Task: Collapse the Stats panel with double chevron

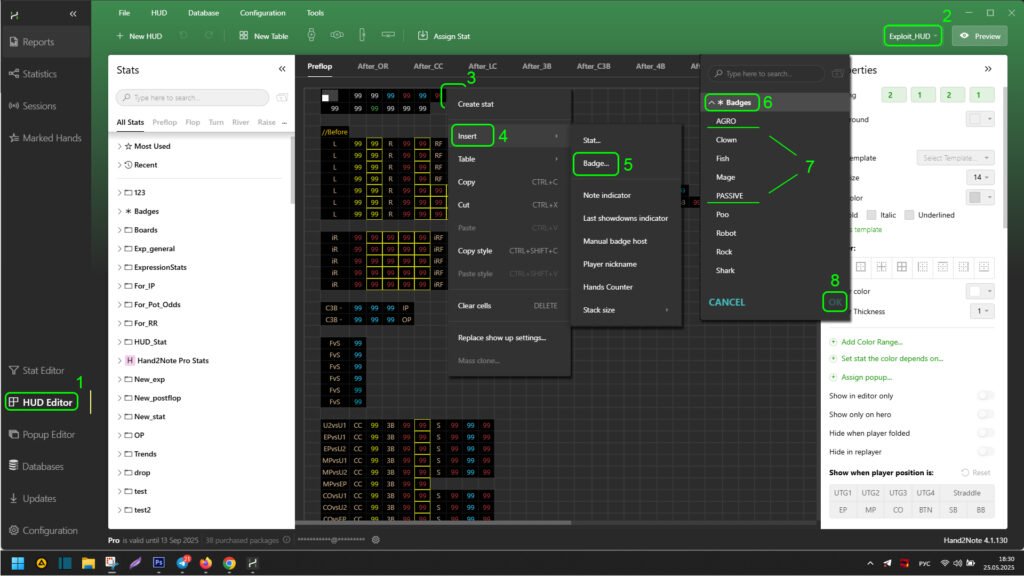Action: click(x=282, y=70)
